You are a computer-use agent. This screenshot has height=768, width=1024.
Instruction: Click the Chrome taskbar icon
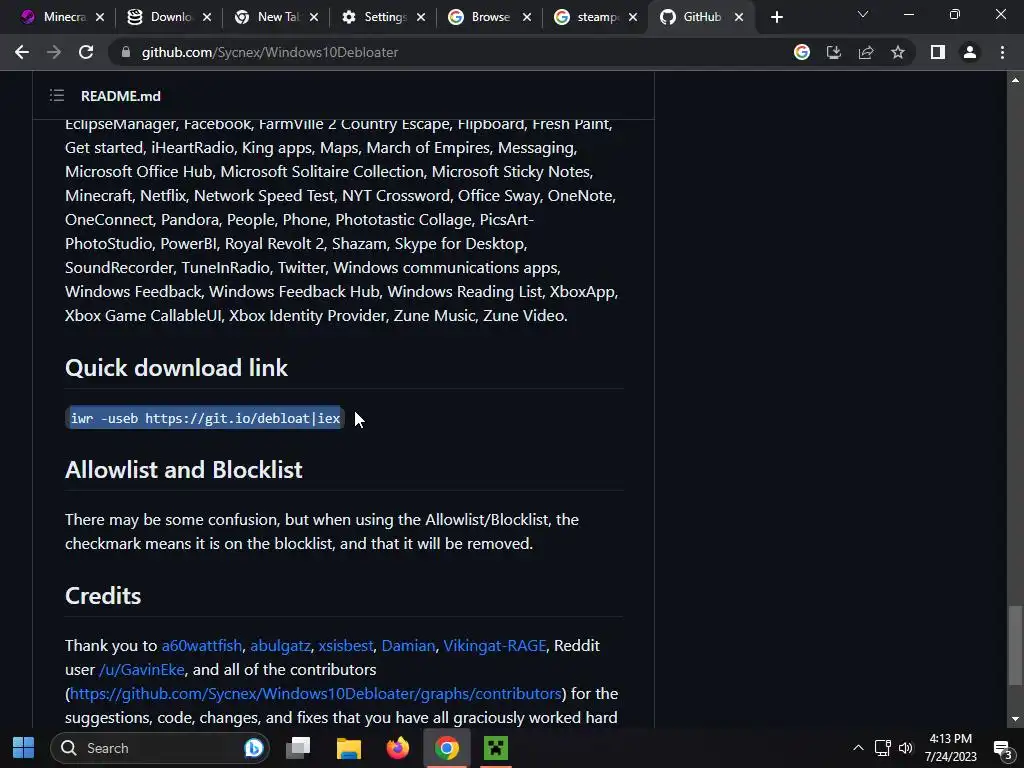click(x=447, y=748)
